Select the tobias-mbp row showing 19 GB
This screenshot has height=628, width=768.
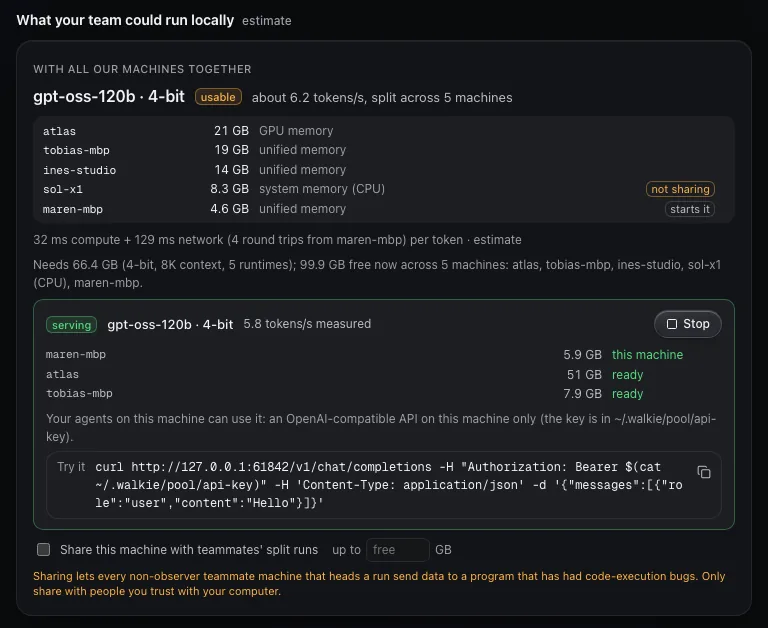pyautogui.click(x=384, y=150)
